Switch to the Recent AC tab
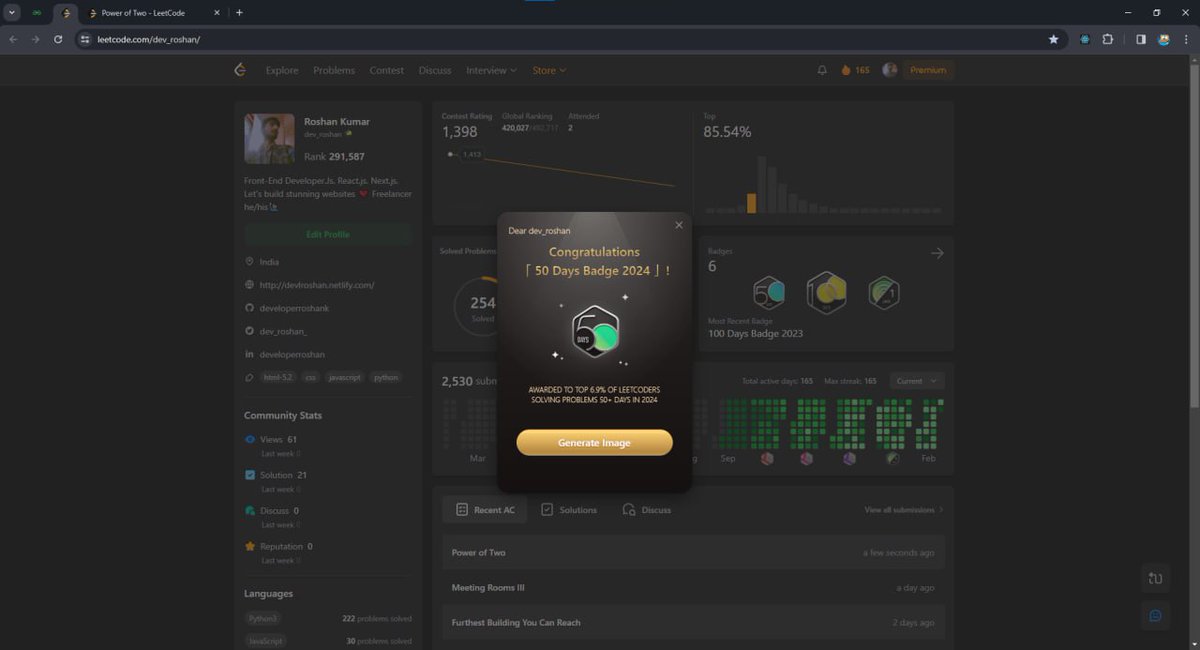 click(485, 509)
